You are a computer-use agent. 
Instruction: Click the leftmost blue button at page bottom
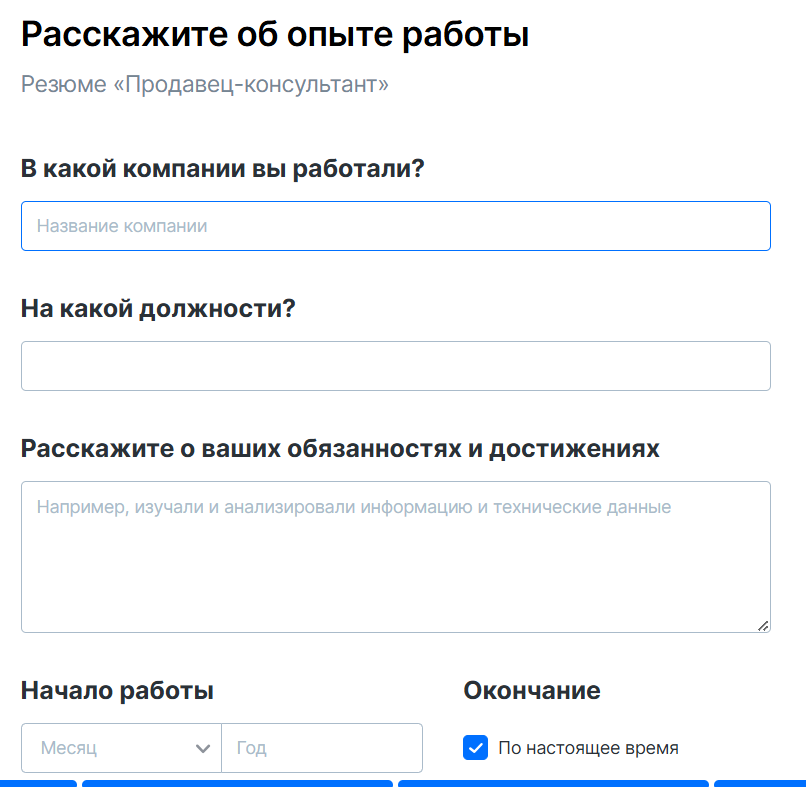click(x=37, y=783)
